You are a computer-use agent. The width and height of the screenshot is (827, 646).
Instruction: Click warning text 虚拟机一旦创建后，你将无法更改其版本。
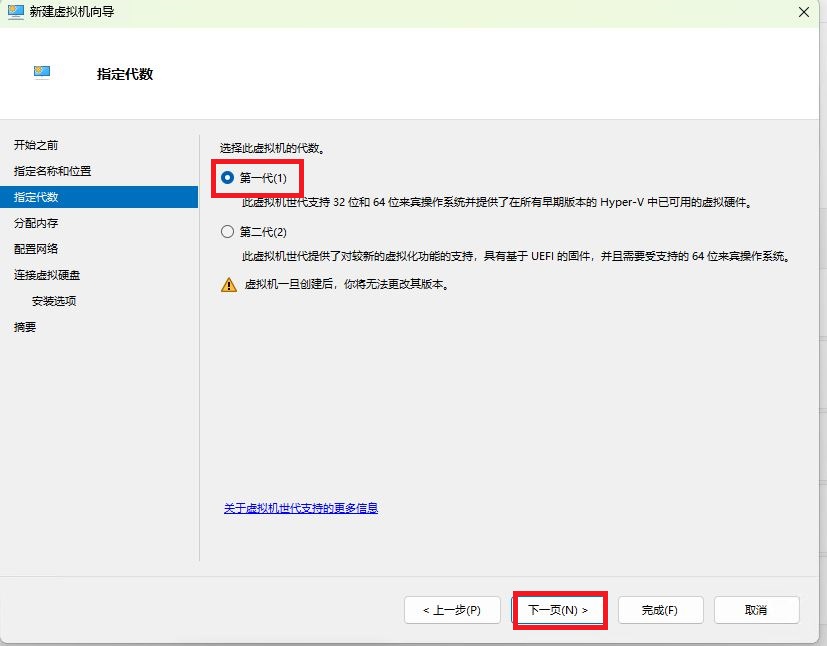coord(347,284)
